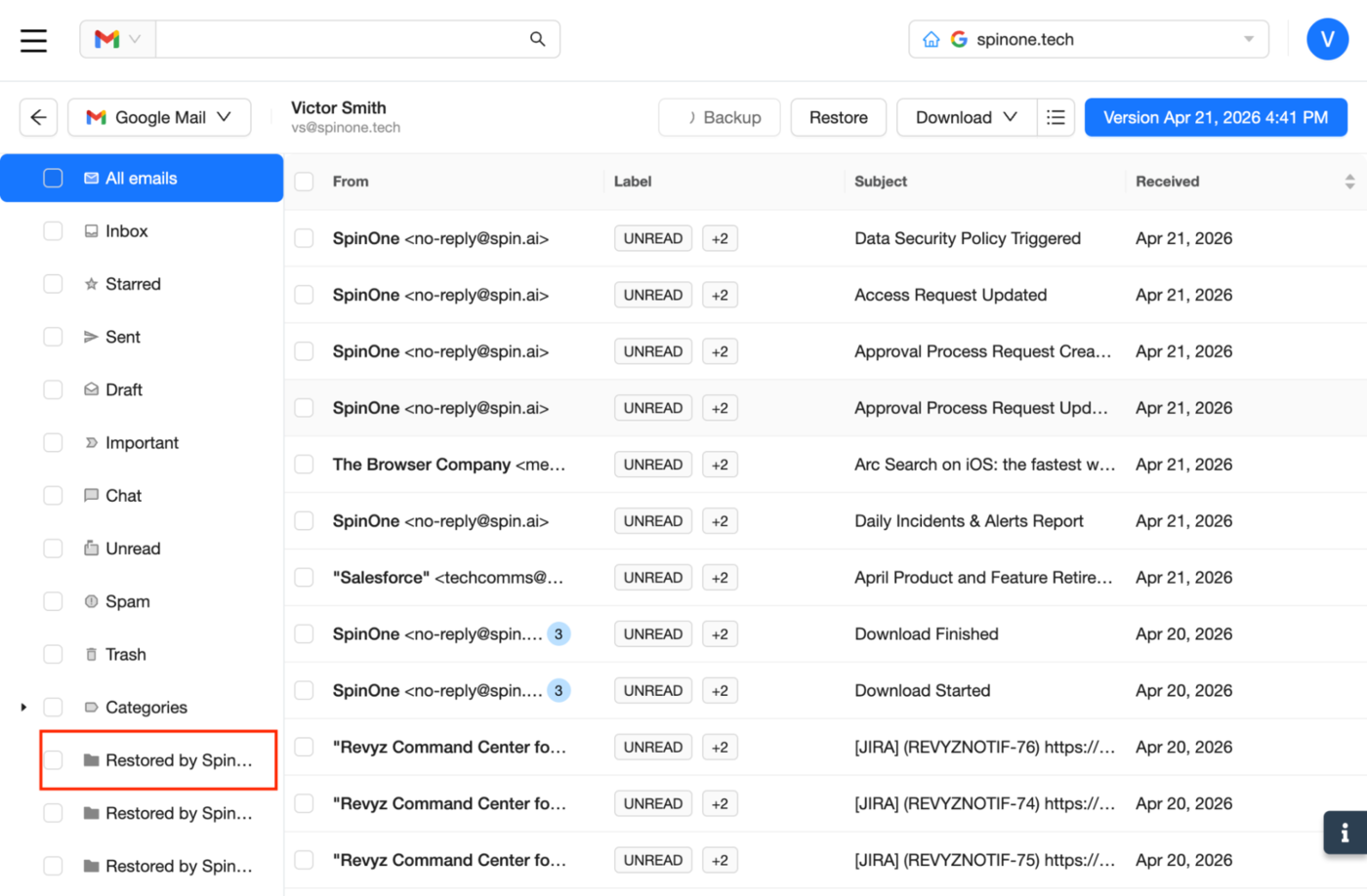Click into the search input field
Screen dimensions: 1367x896
(342, 39)
